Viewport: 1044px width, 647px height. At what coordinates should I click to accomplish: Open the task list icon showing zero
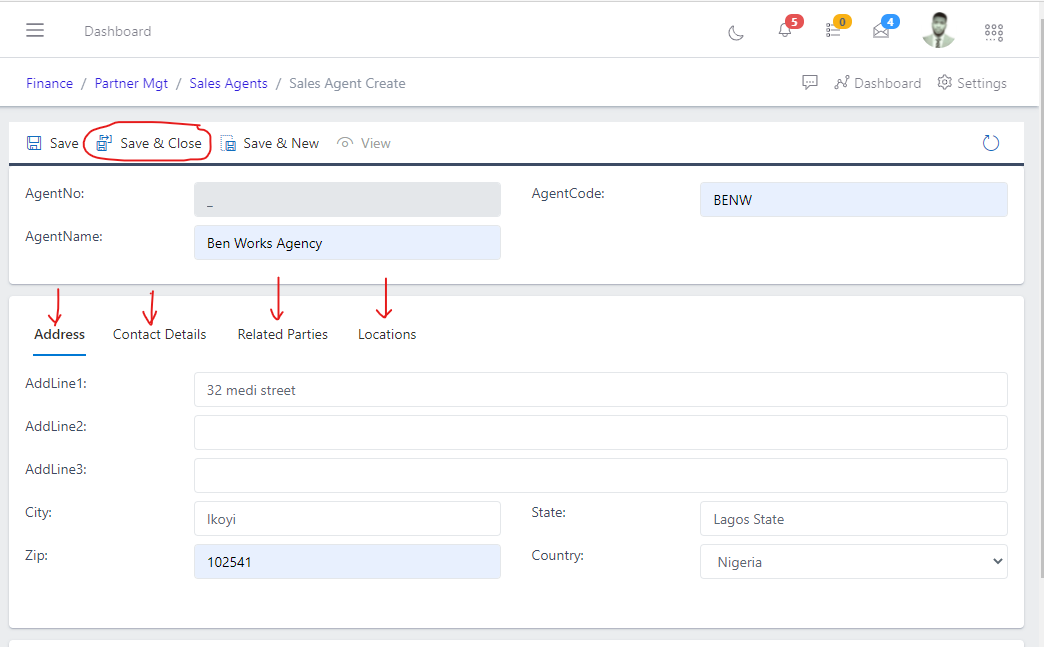(x=834, y=31)
